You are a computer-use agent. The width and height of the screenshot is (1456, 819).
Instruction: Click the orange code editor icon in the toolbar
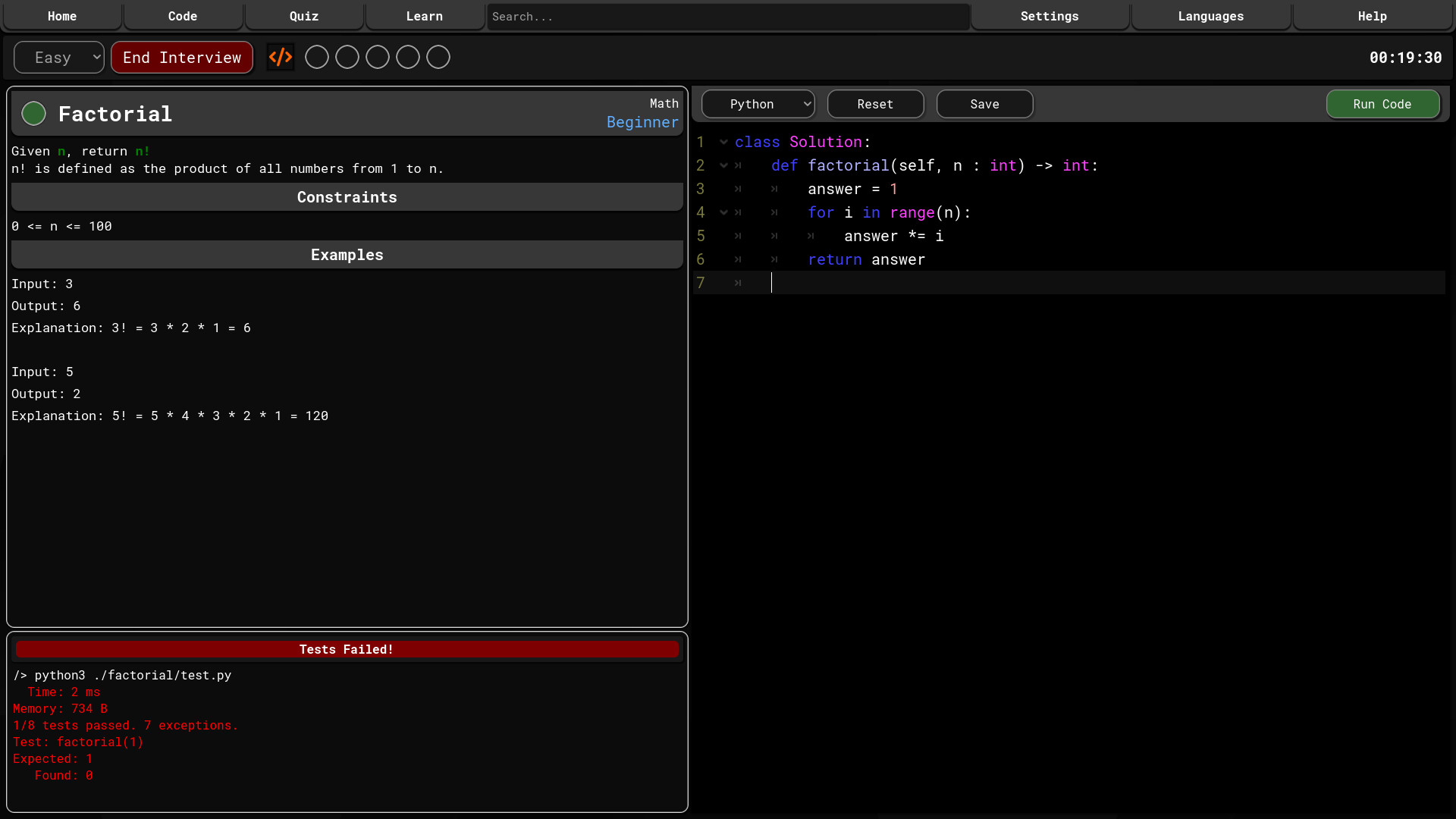[x=281, y=57]
